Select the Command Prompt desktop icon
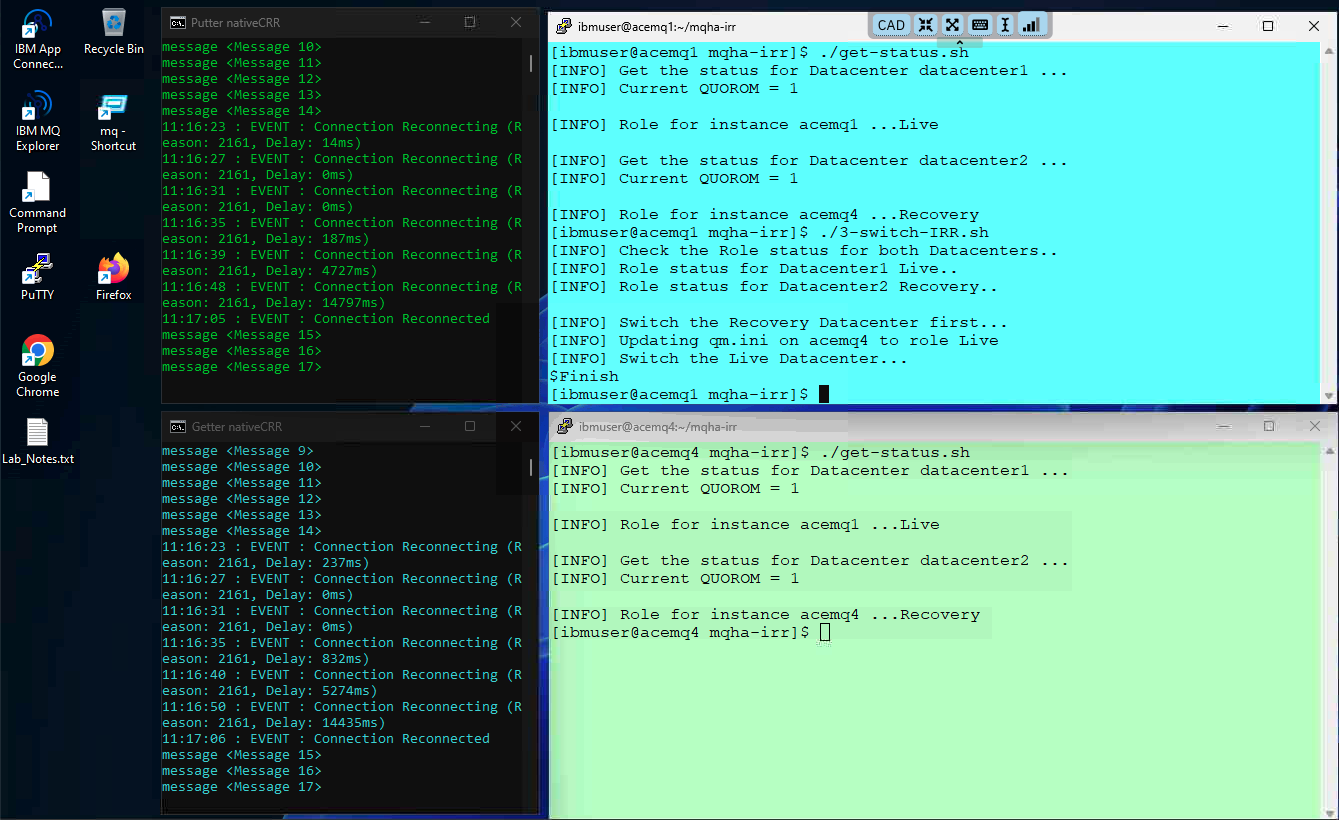The image size is (1339, 820). 38,203
